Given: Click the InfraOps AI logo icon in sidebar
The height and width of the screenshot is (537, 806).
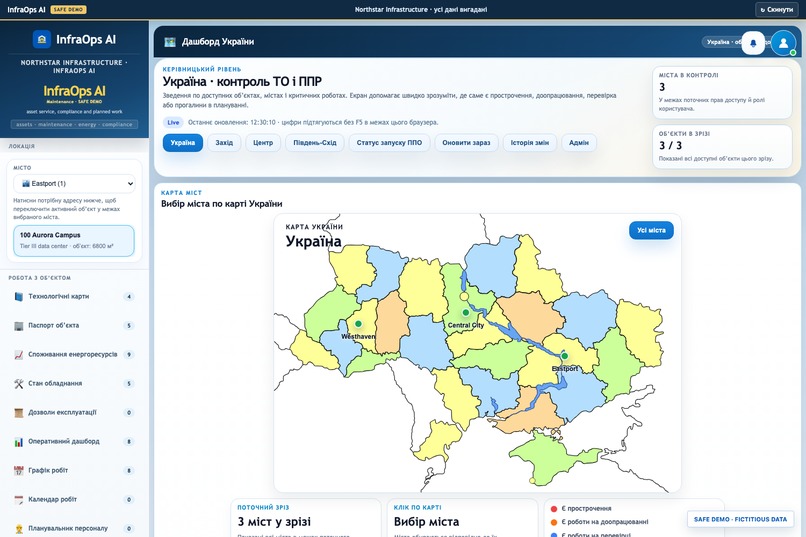Looking at the screenshot, I should [42, 40].
